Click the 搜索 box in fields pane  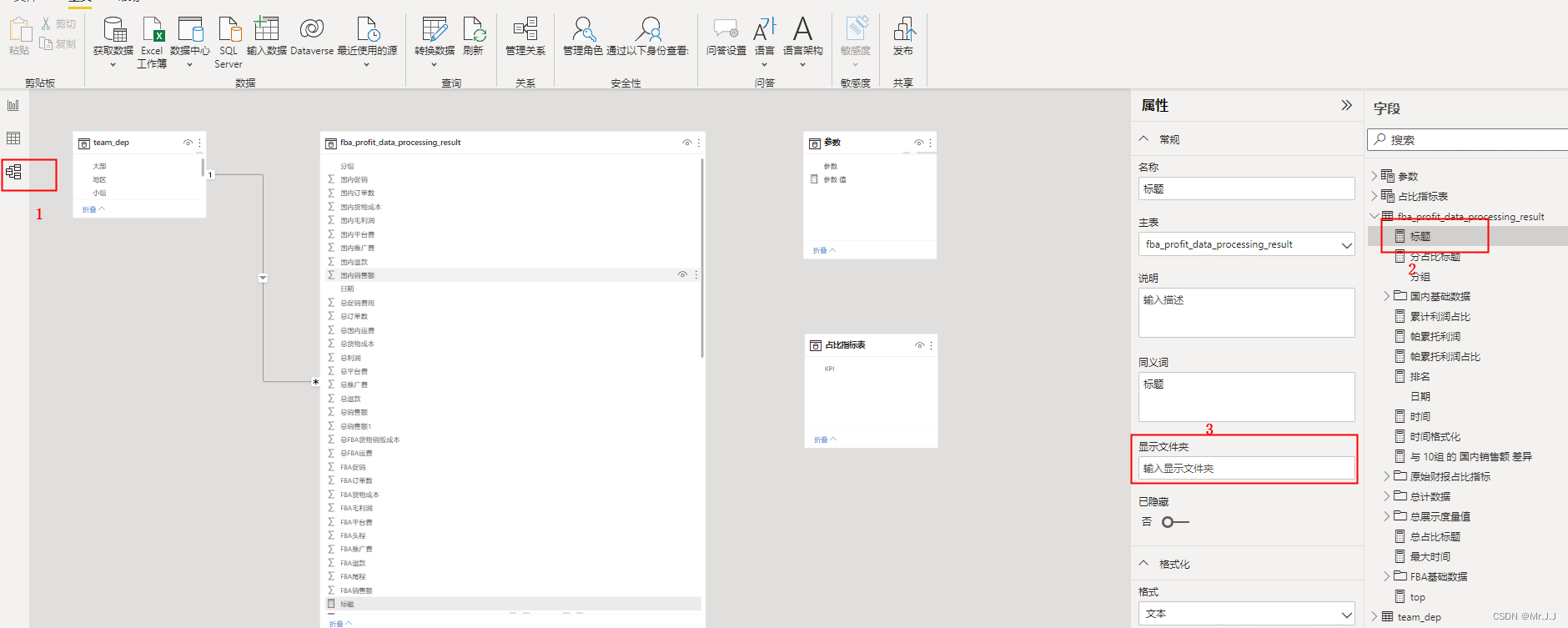[x=1468, y=139]
